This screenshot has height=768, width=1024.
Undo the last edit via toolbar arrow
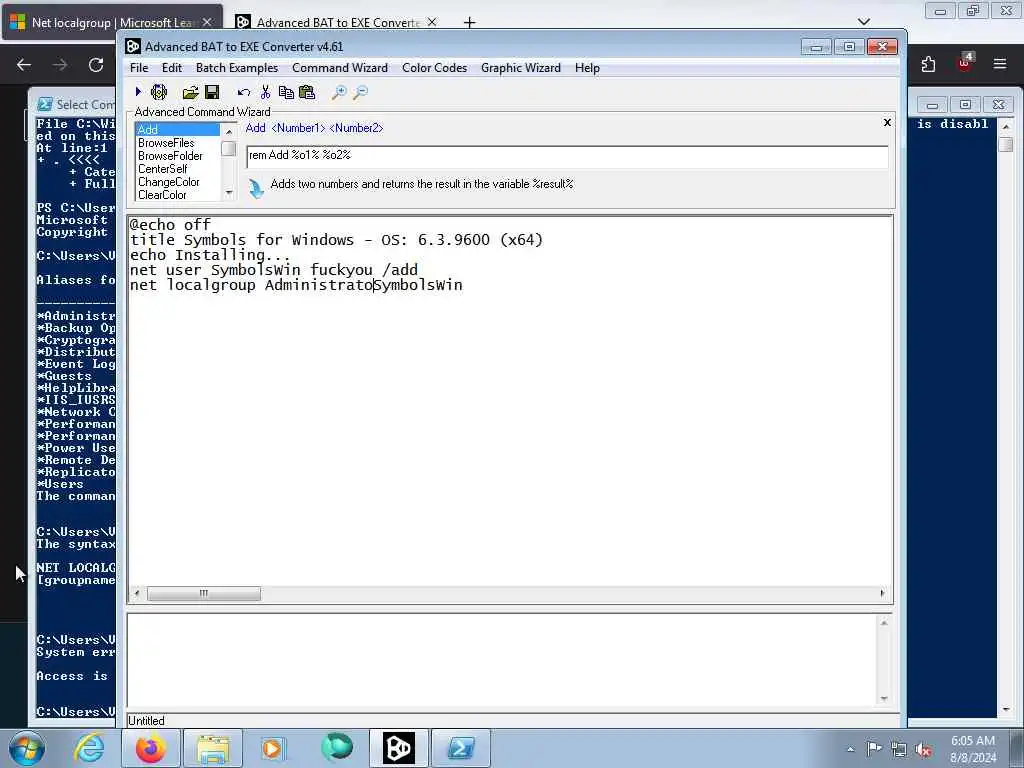pyautogui.click(x=244, y=93)
